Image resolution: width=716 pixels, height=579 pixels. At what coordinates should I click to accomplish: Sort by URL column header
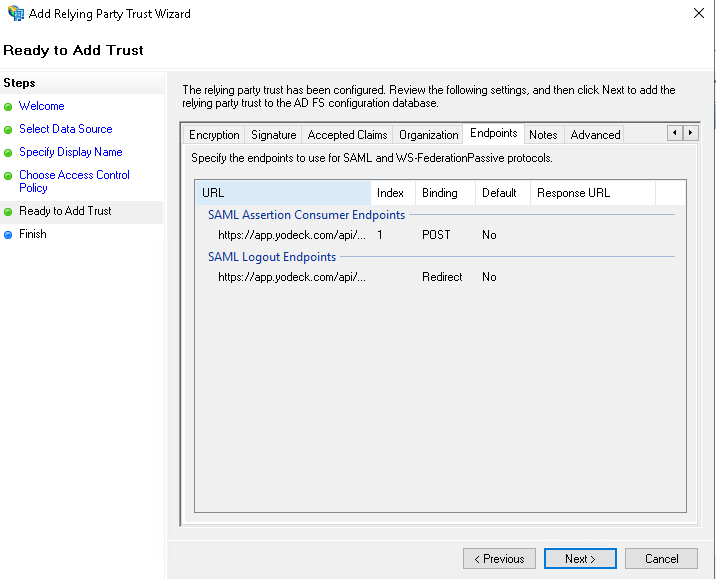click(283, 193)
